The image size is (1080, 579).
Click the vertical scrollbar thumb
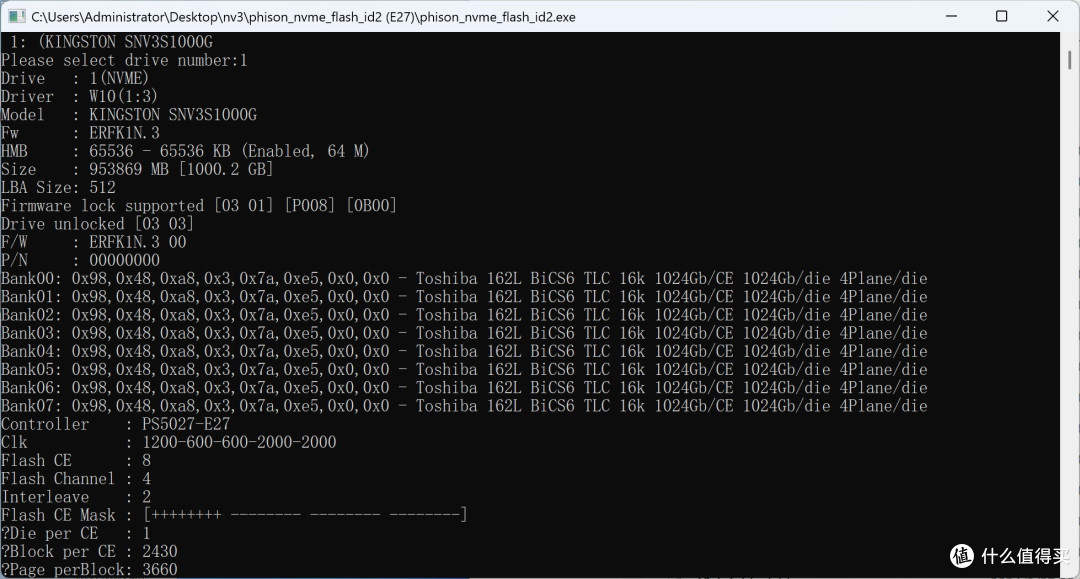[x=1070, y=58]
